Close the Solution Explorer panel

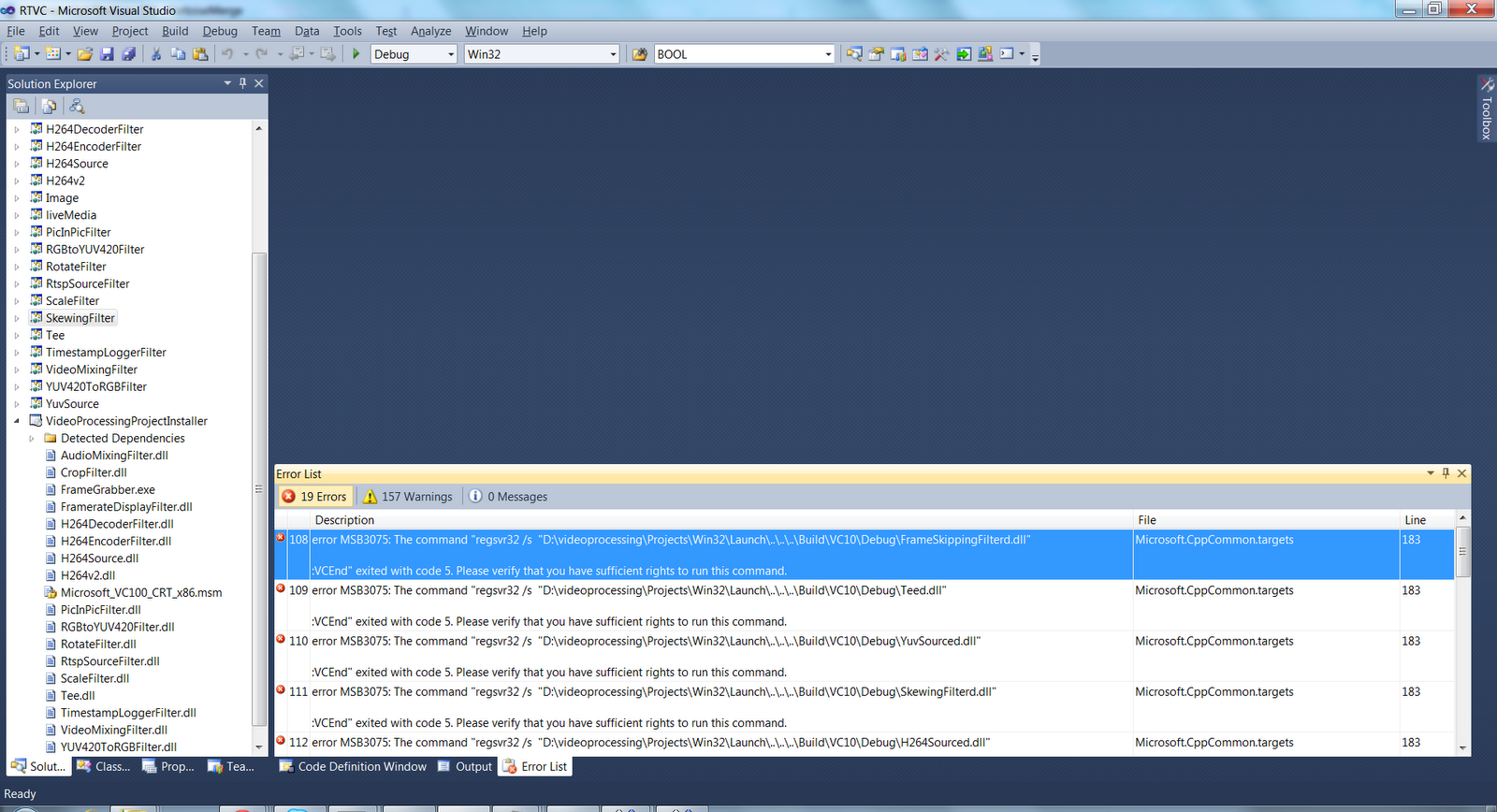[x=259, y=83]
